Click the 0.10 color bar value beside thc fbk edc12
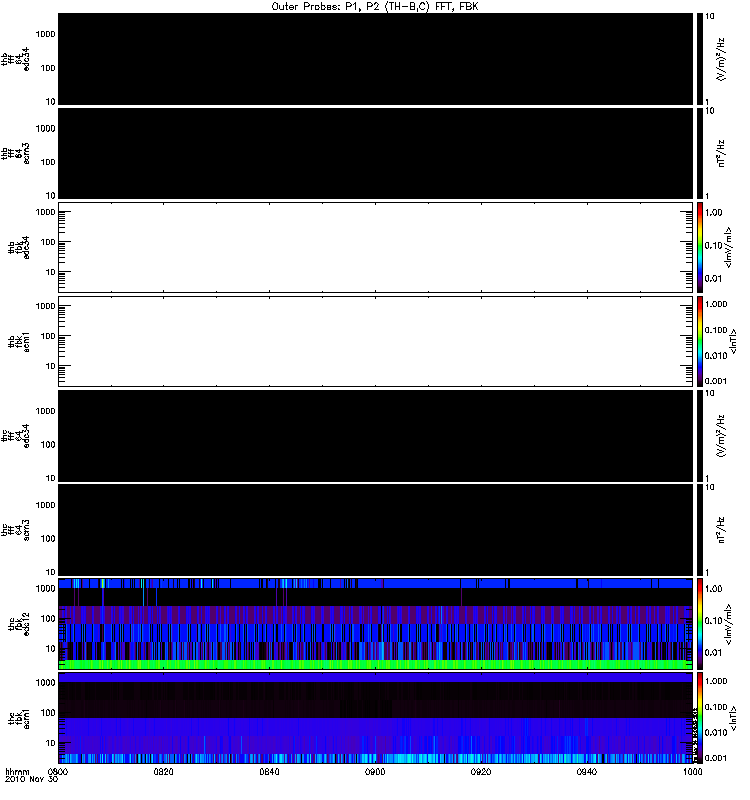This screenshot has width=750, height=800. click(713, 620)
